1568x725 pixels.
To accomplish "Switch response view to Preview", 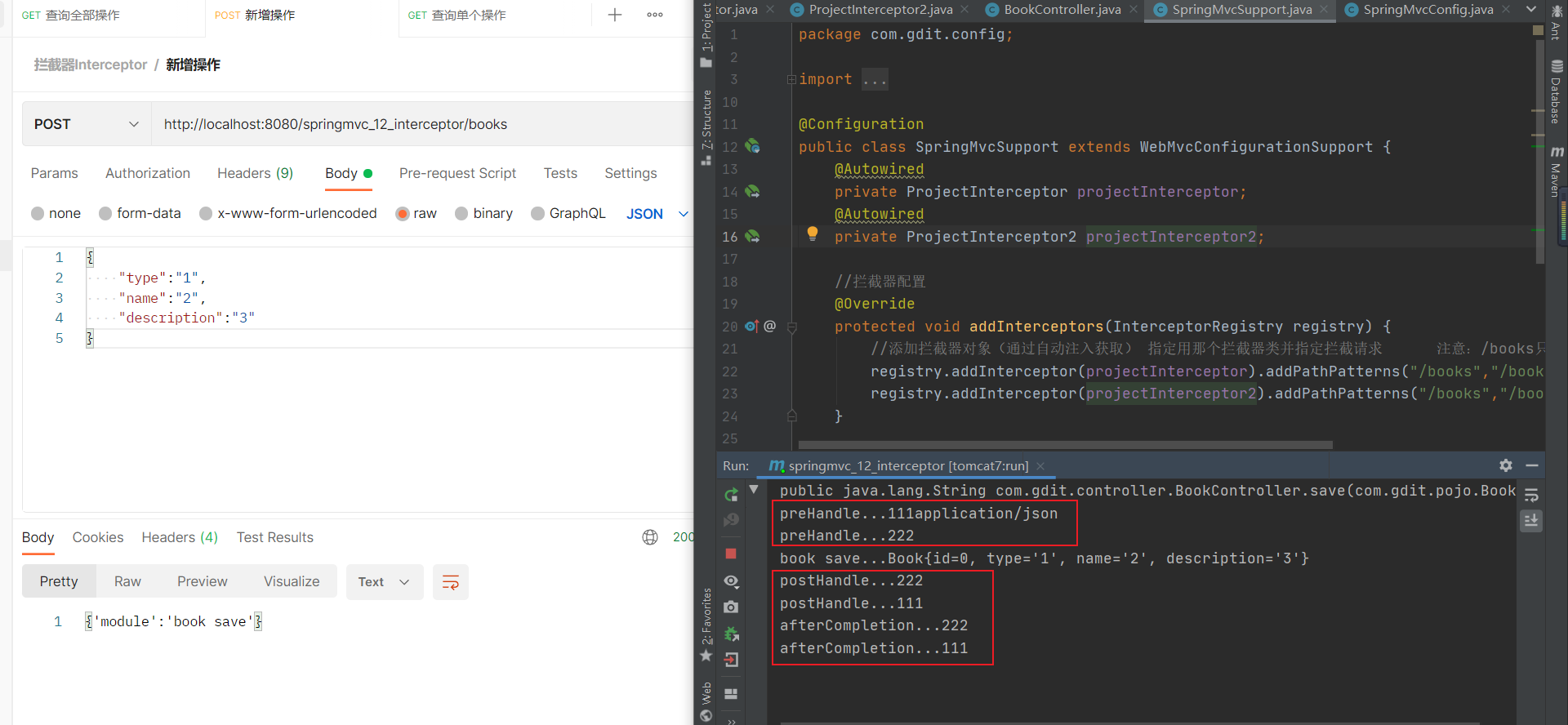I will pos(203,581).
